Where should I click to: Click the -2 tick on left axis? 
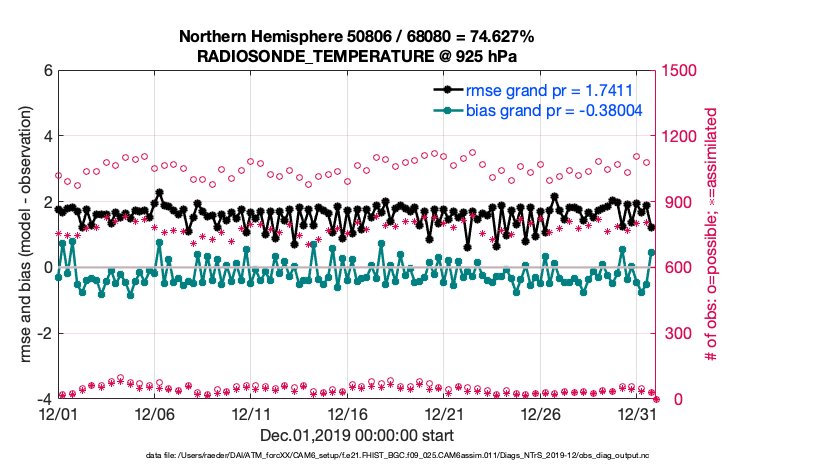coord(44,334)
